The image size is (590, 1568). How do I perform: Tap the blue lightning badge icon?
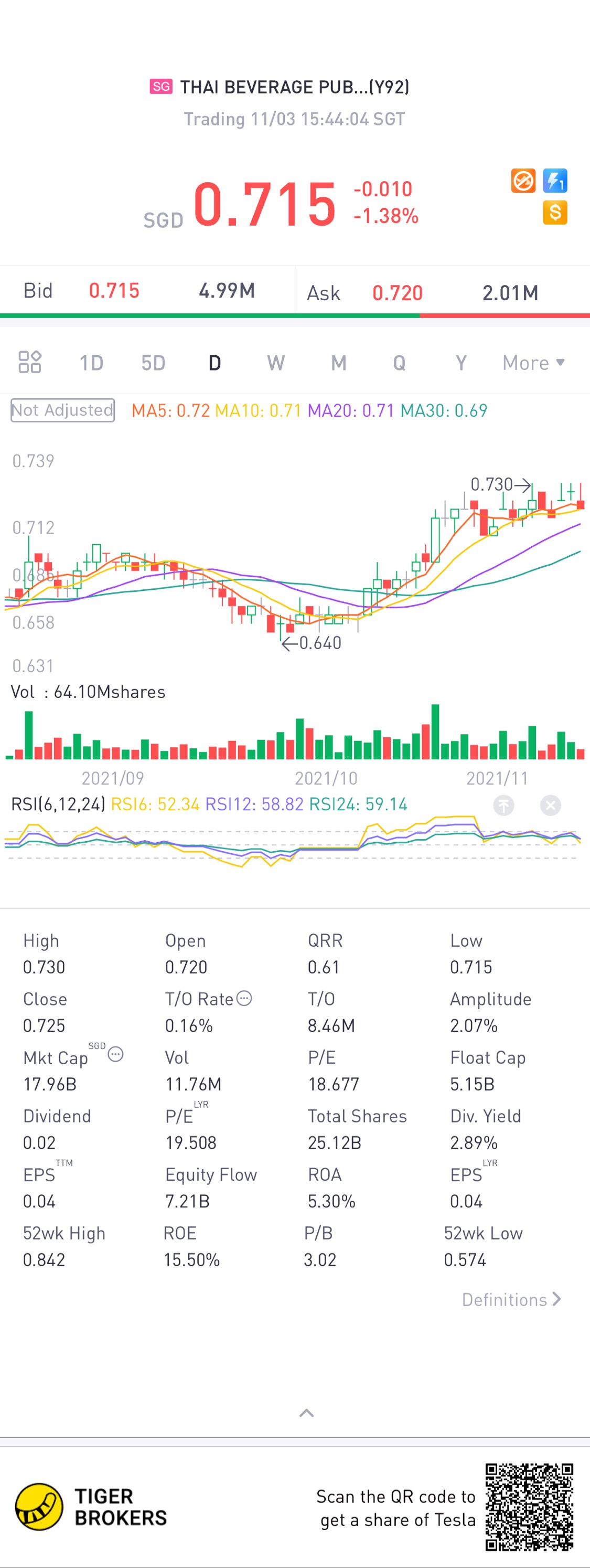555,181
